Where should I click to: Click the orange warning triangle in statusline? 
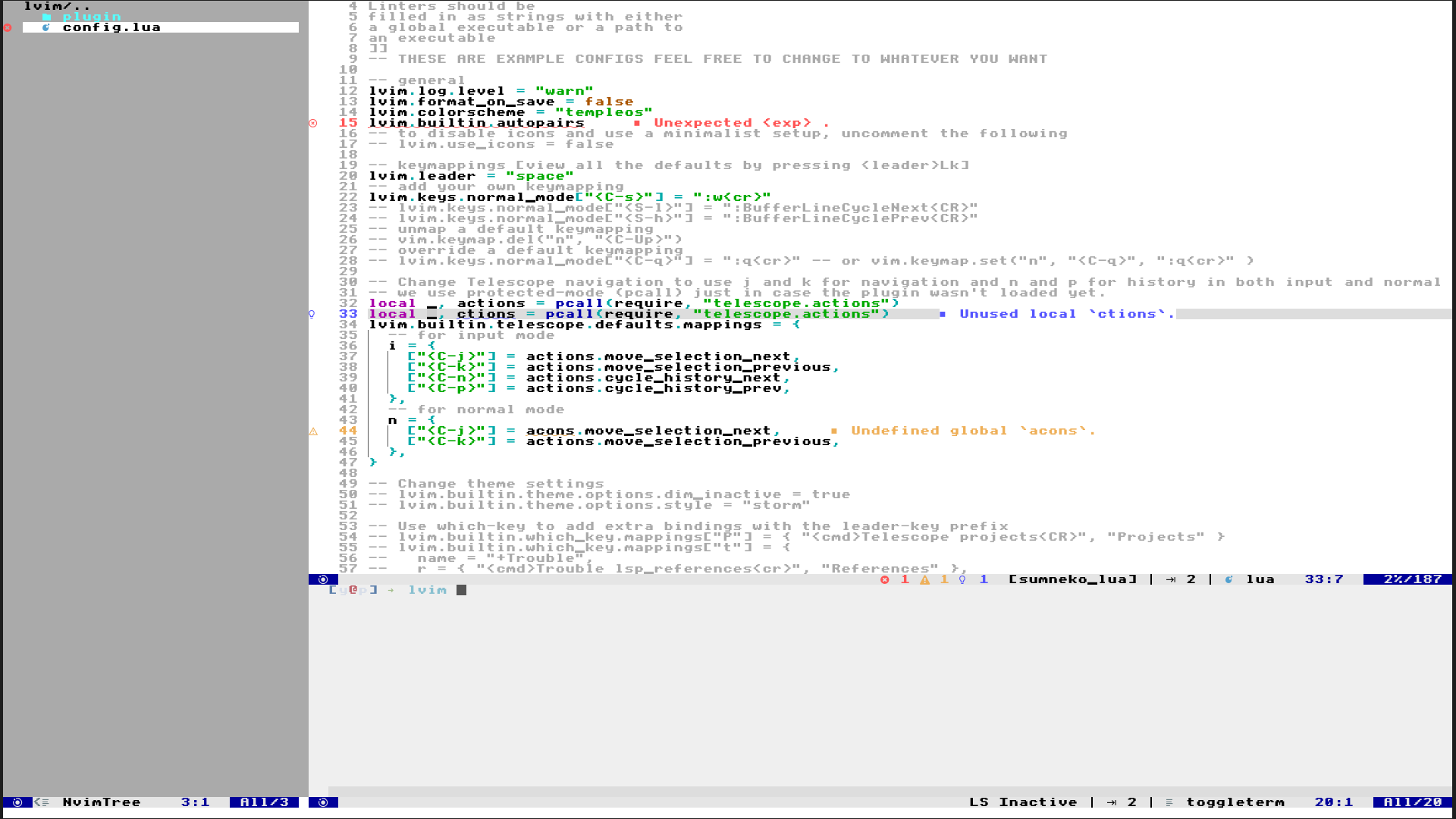(x=924, y=579)
